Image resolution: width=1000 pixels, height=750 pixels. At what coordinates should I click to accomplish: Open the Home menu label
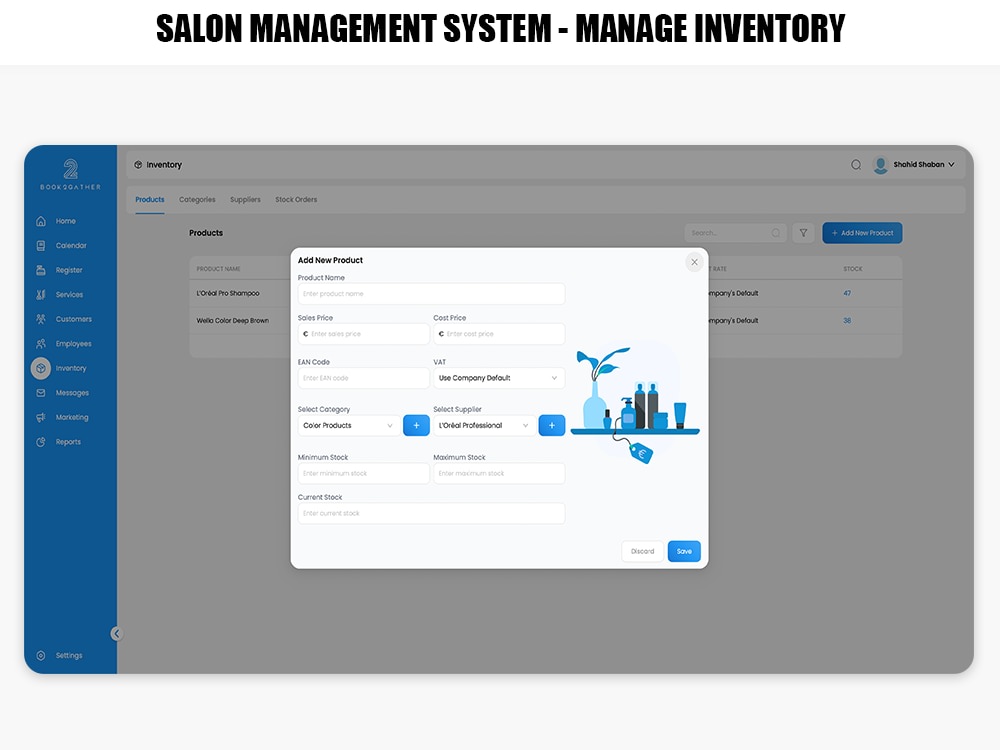point(66,221)
